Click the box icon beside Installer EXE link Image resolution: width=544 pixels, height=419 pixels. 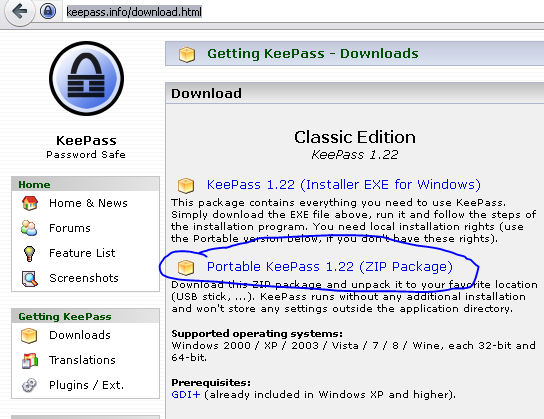[x=186, y=185]
